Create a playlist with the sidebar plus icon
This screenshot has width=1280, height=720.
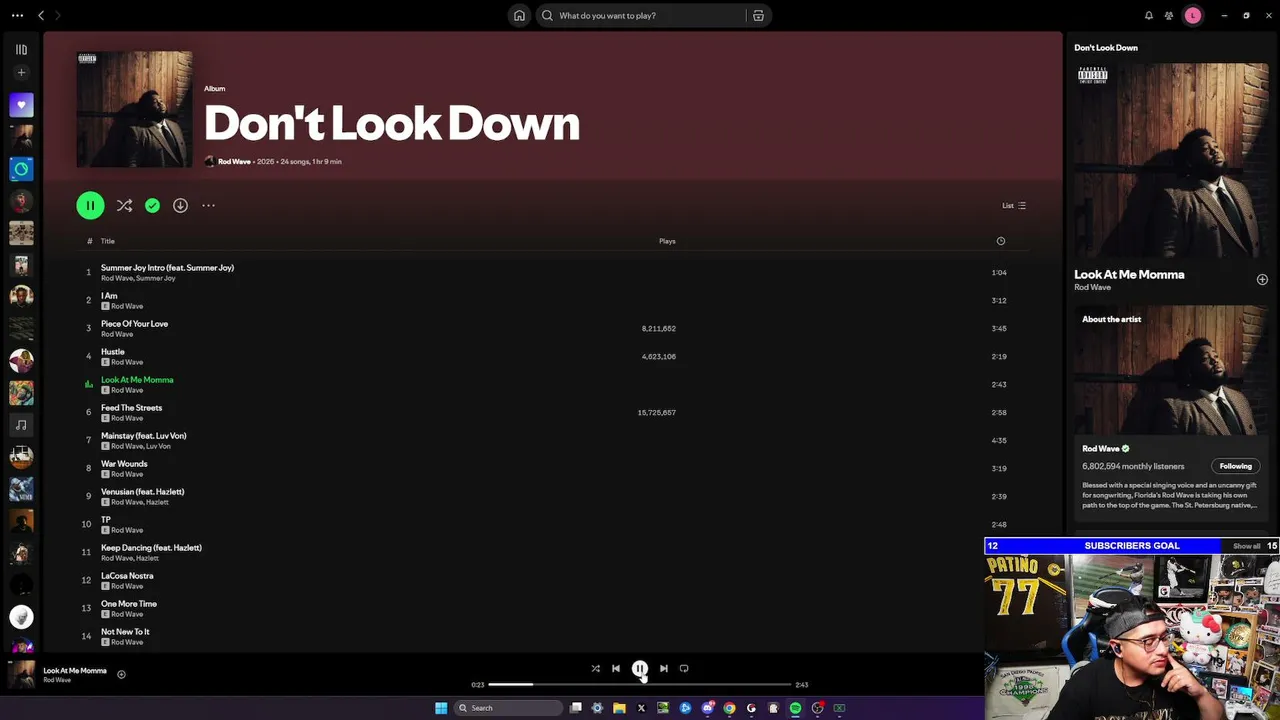(21, 72)
